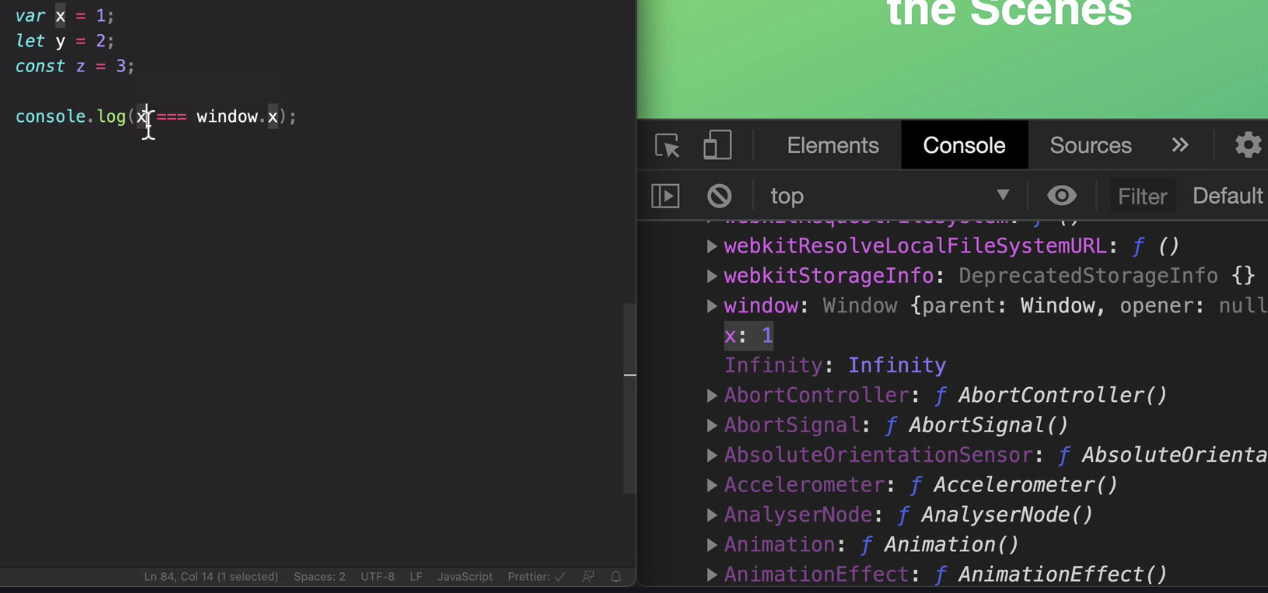Expand AbortSignal entry
This screenshot has width=1268, height=593.
(712, 426)
